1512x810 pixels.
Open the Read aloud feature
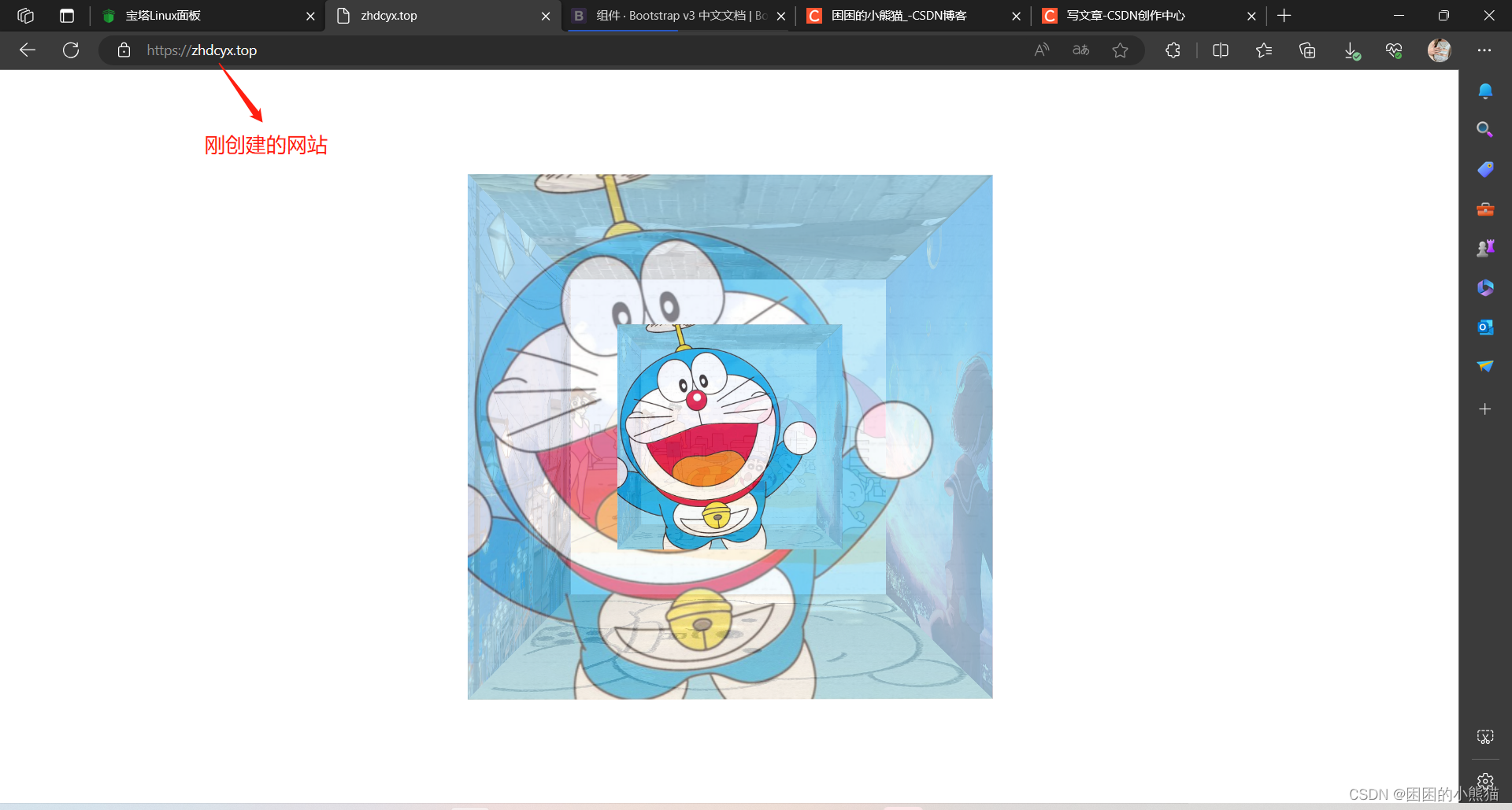[x=1042, y=50]
